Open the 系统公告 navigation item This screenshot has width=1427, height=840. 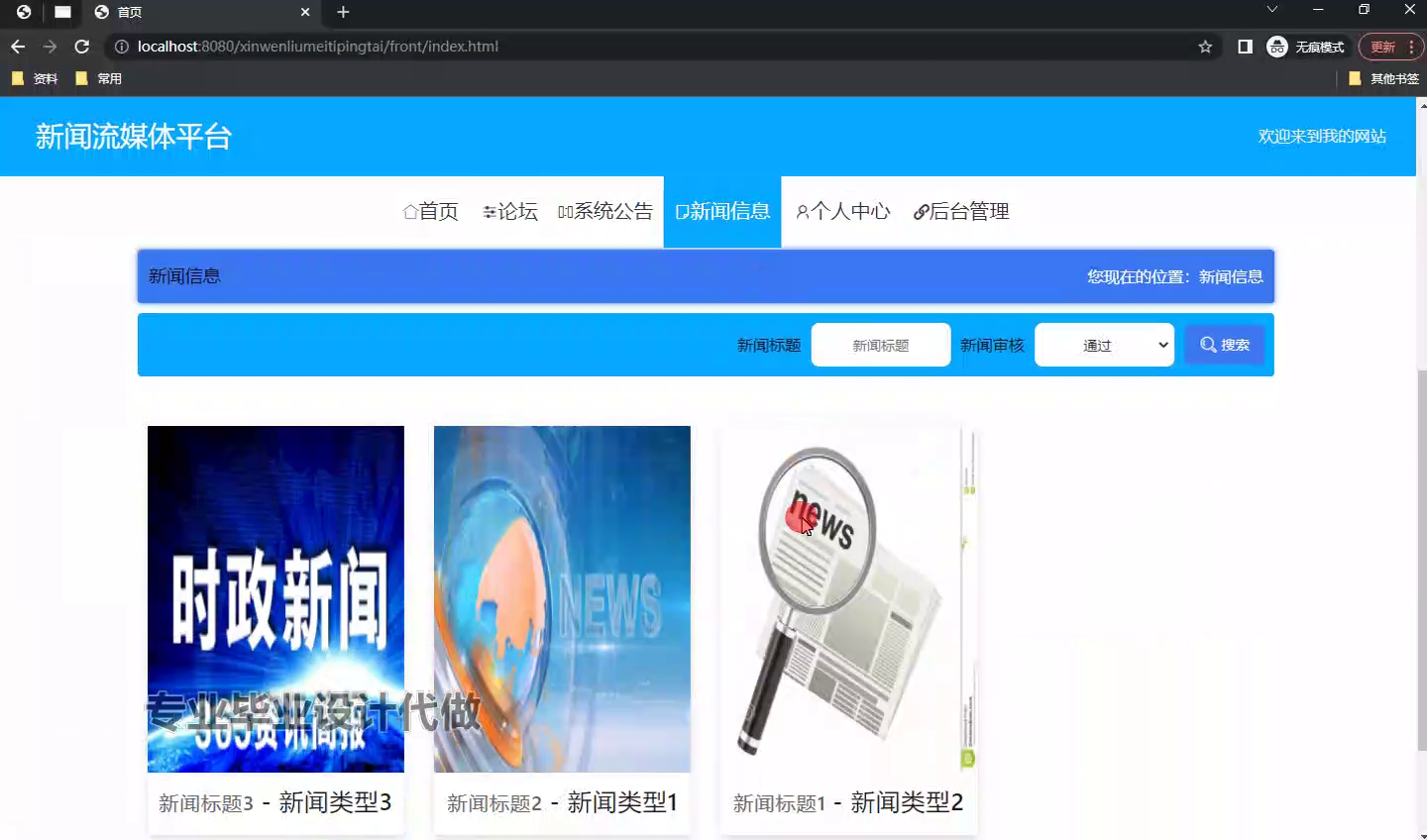point(605,211)
